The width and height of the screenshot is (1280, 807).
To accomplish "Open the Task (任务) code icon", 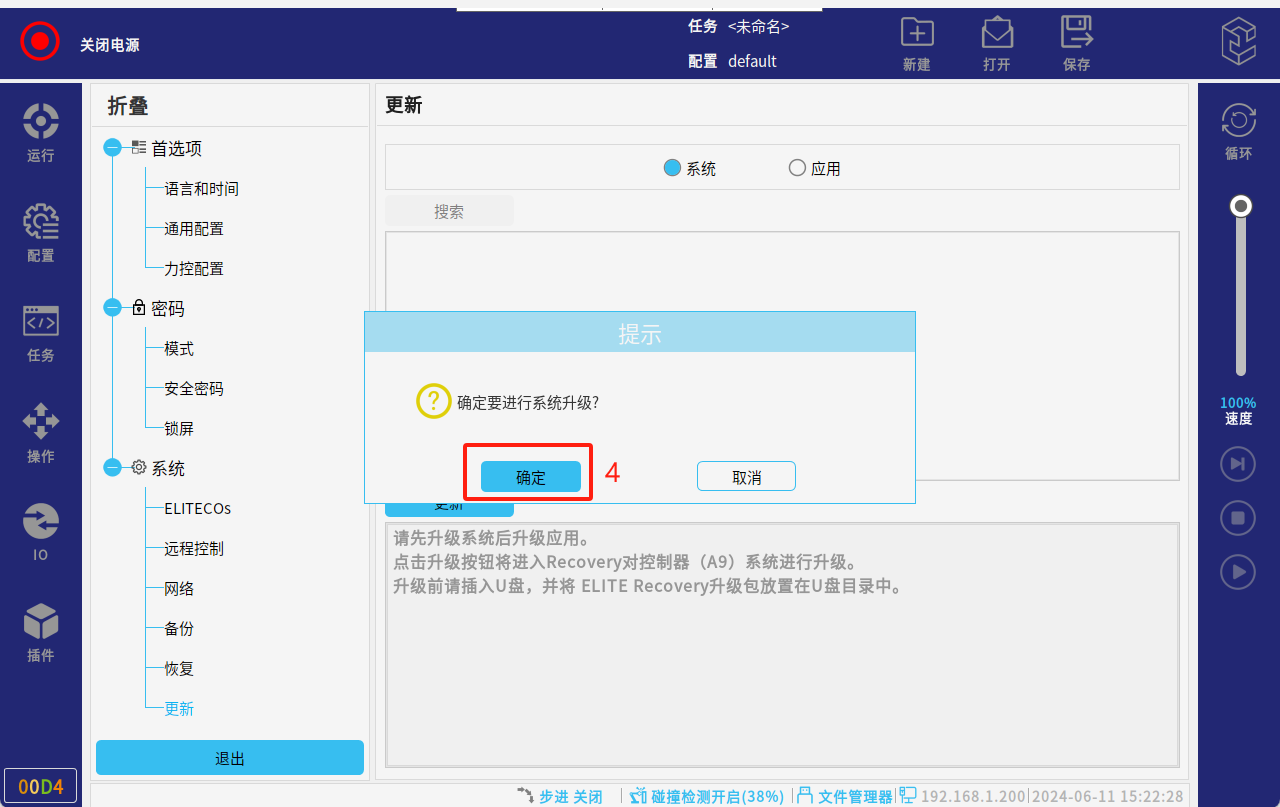I will click(x=41, y=322).
